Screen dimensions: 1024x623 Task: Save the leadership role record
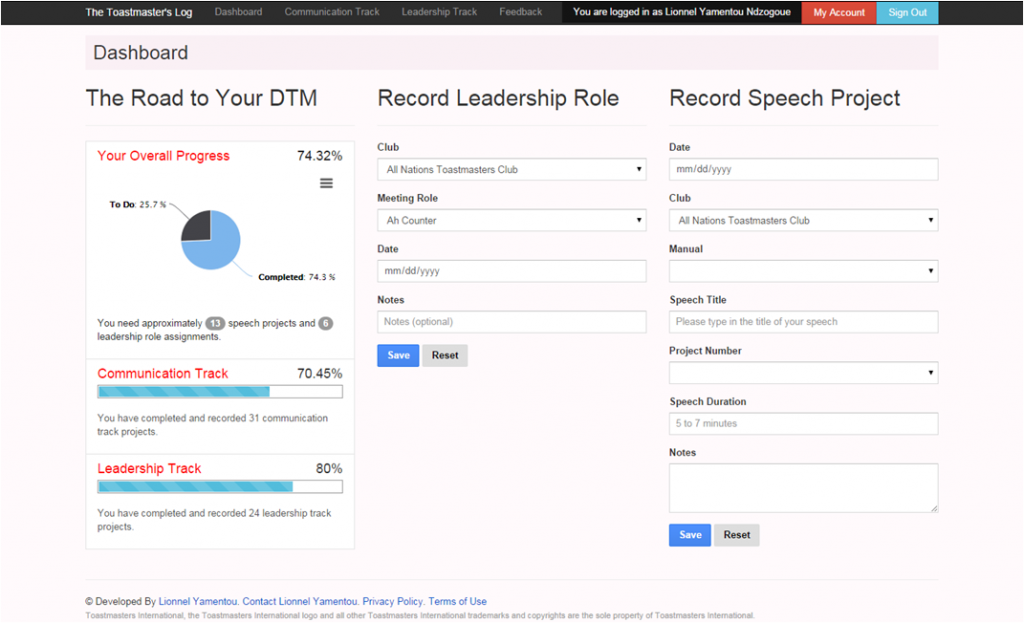click(x=398, y=355)
